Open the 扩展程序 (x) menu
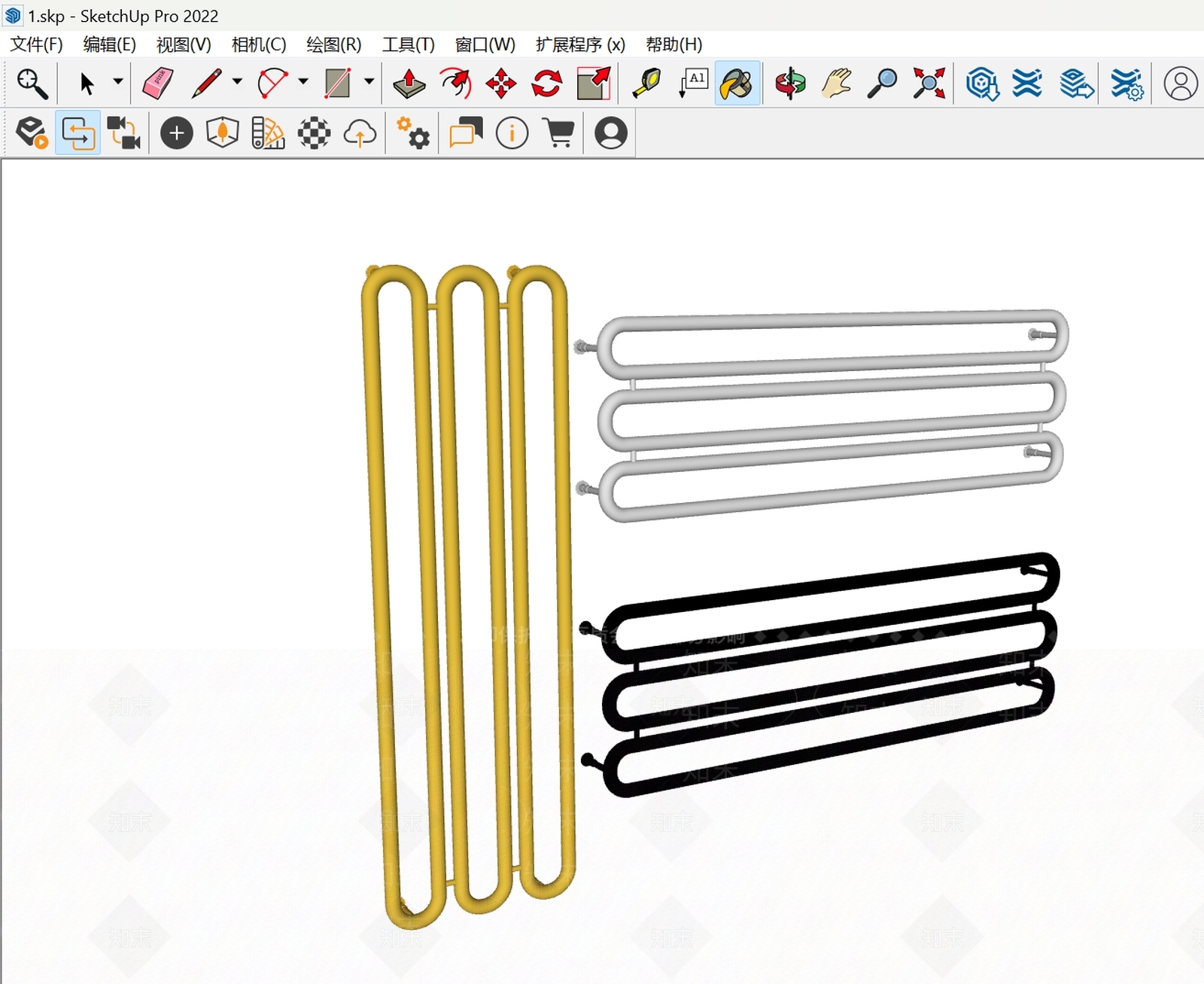This screenshot has width=1204, height=984. pos(580,44)
